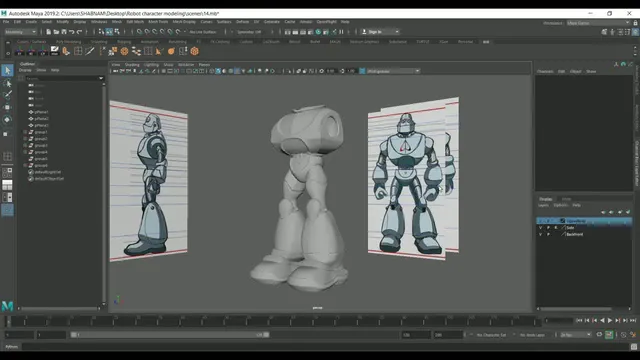640x360 pixels.
Task: Switch to four-view layout icon
Action: pyautogui.click(x=7, y=173)
